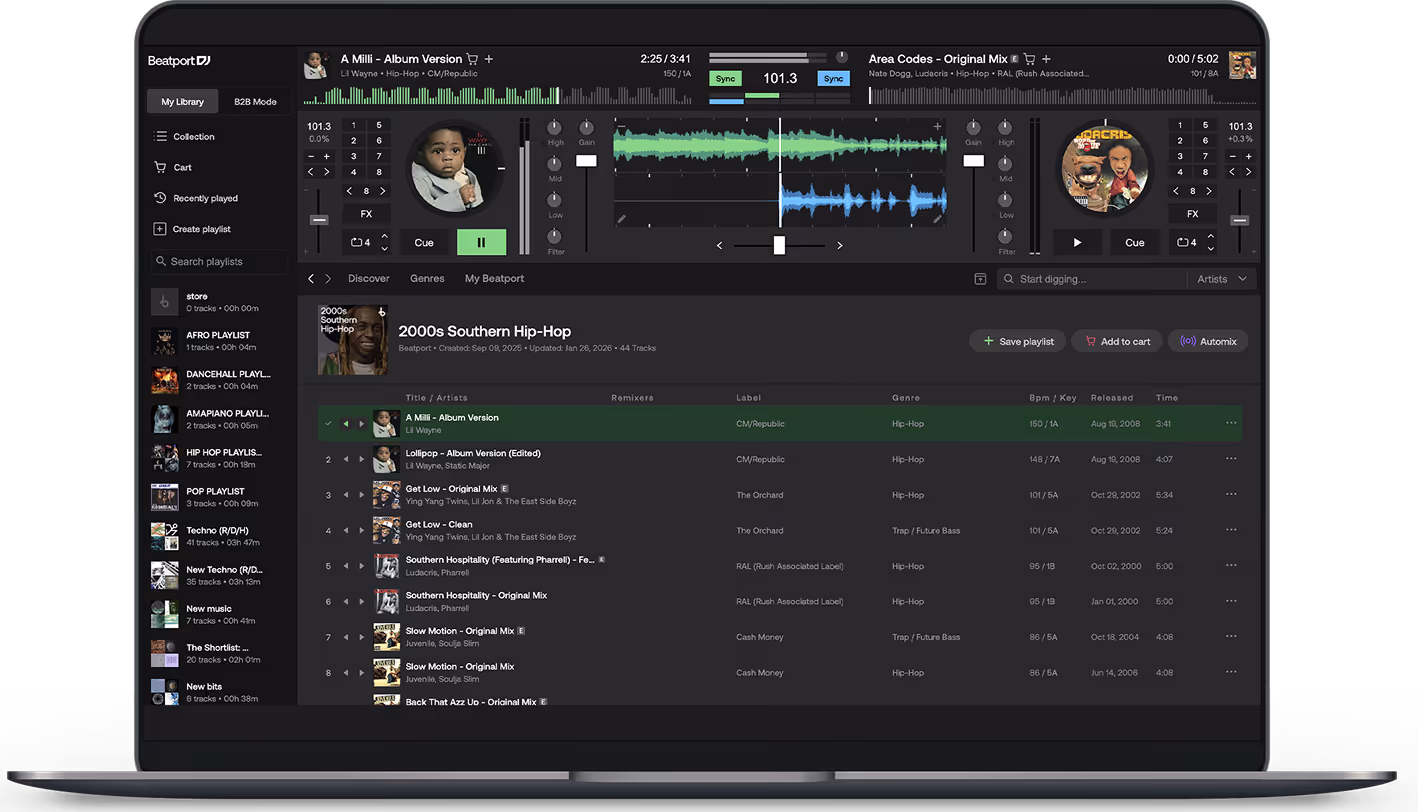Open the Discover tab
The width and height of the screenshot is (1418, 812).
(369, 279)
